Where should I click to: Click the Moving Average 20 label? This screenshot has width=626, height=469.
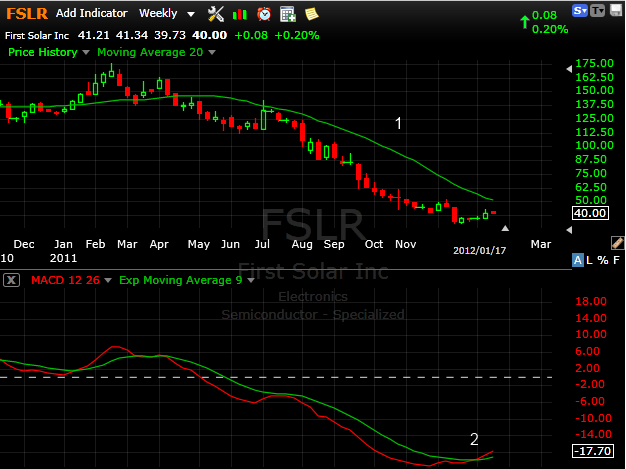tap(150, 52)
